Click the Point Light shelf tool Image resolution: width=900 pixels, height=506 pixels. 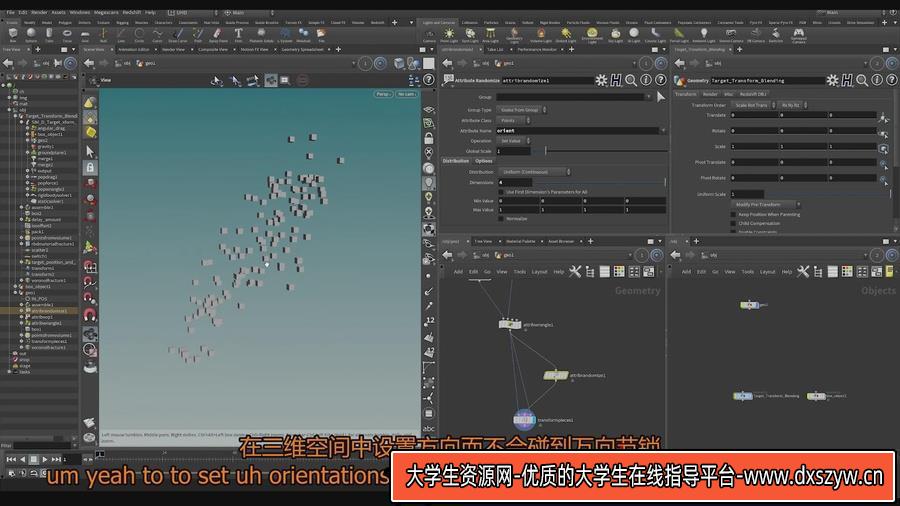point(449,35)
